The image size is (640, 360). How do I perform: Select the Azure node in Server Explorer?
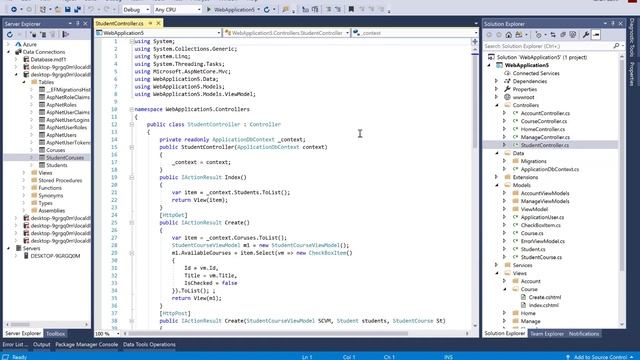(x=29, y=44)
